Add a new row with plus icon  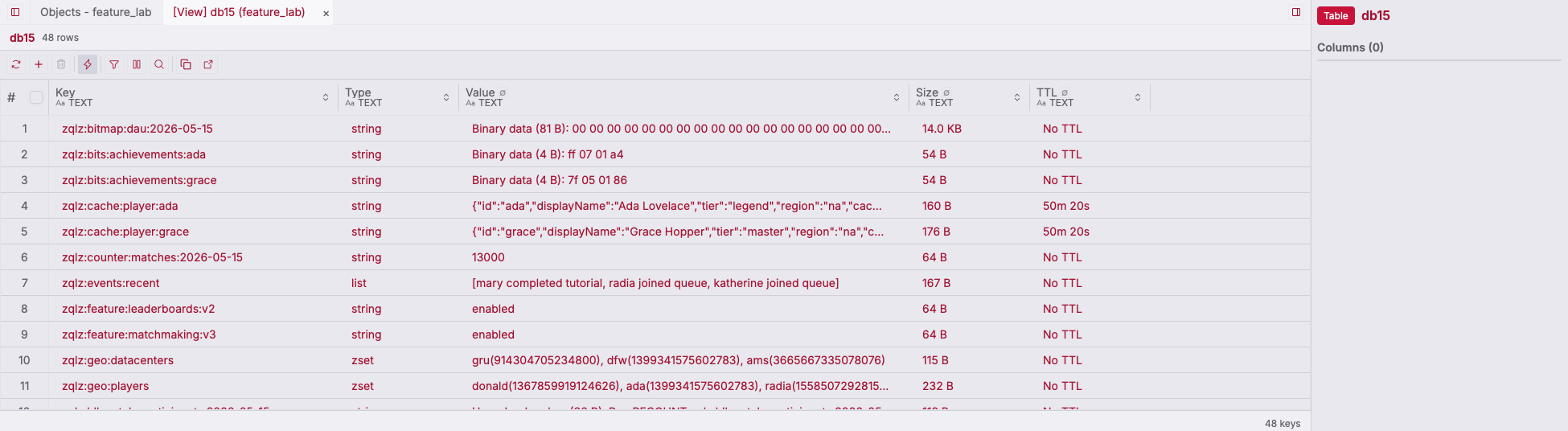click(39, 64)
